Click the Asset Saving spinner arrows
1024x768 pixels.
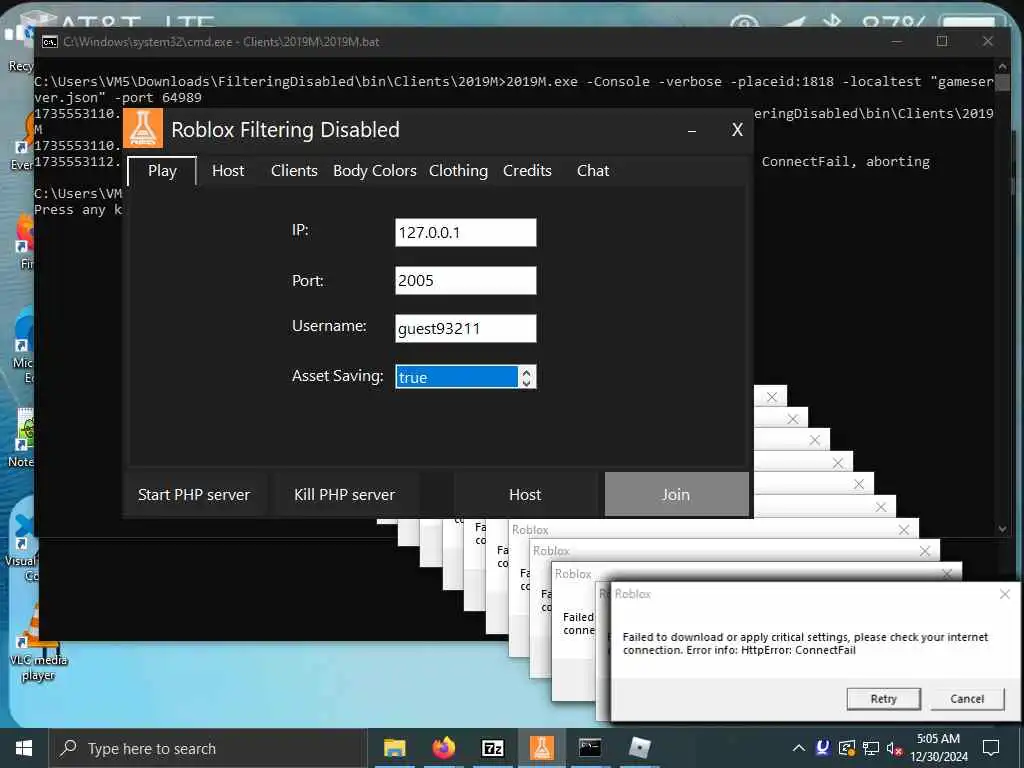(526, 377)
